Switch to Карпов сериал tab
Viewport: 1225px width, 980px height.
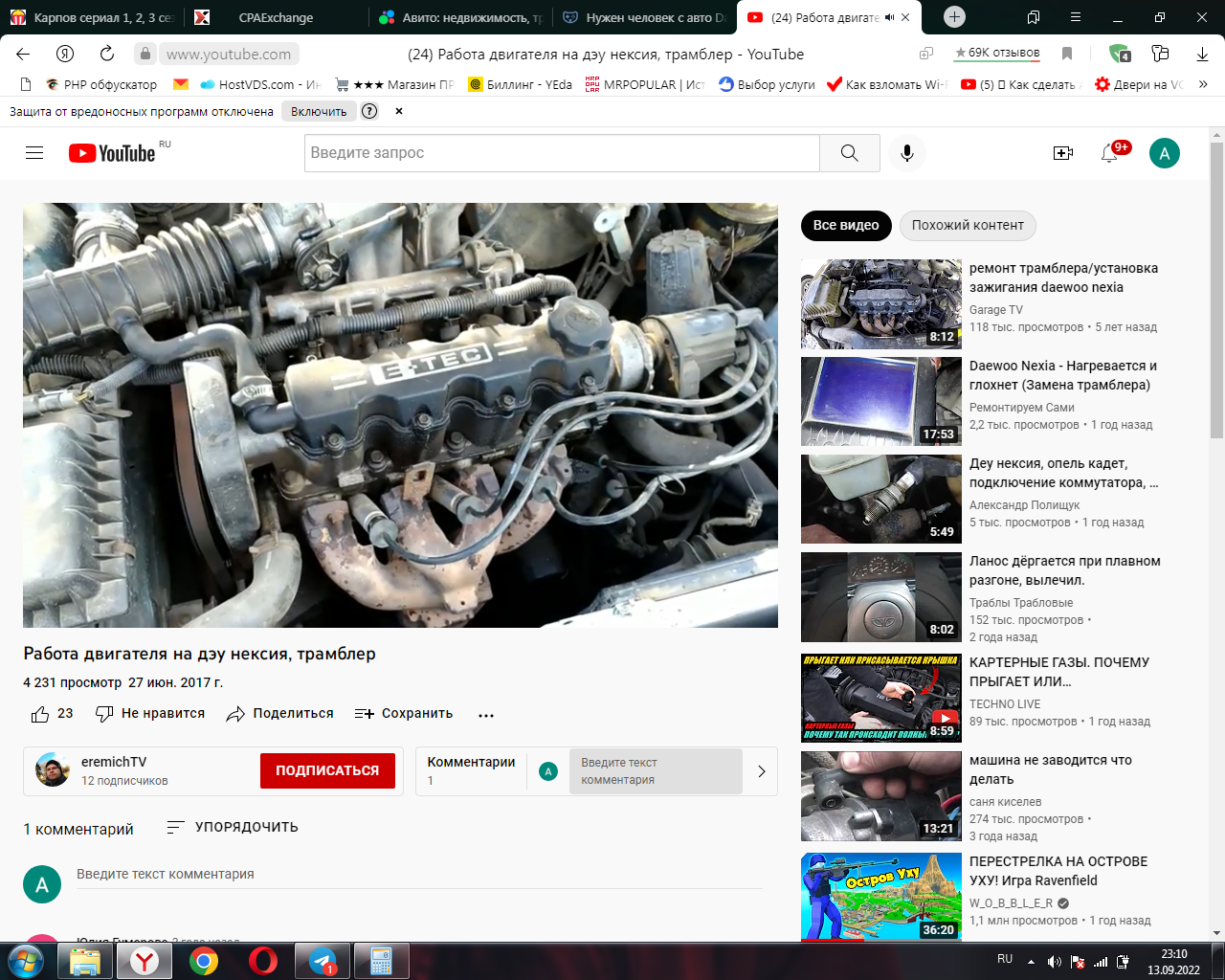93,17
